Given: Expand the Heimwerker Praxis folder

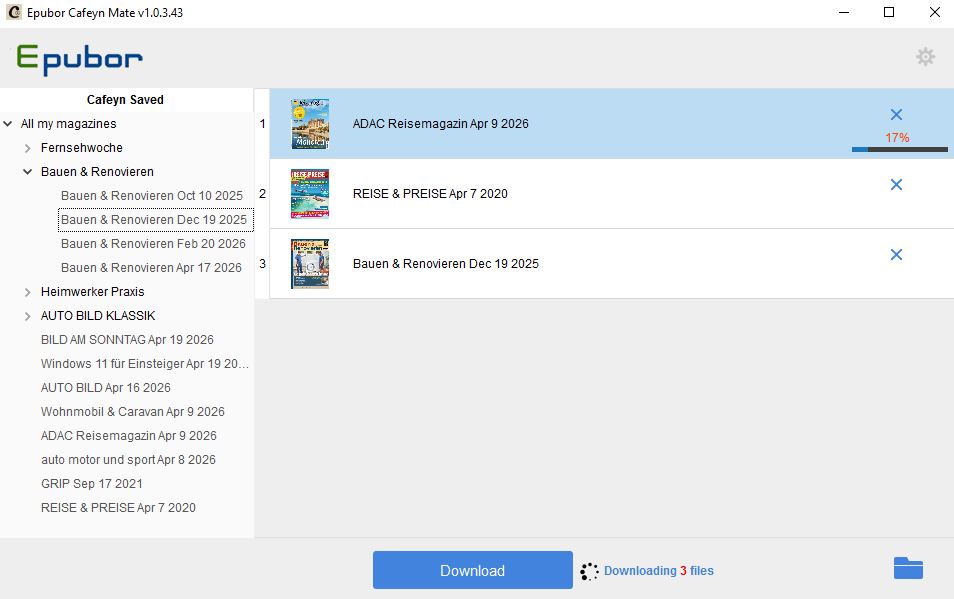Looking at the screenshot, I should 28,292.
